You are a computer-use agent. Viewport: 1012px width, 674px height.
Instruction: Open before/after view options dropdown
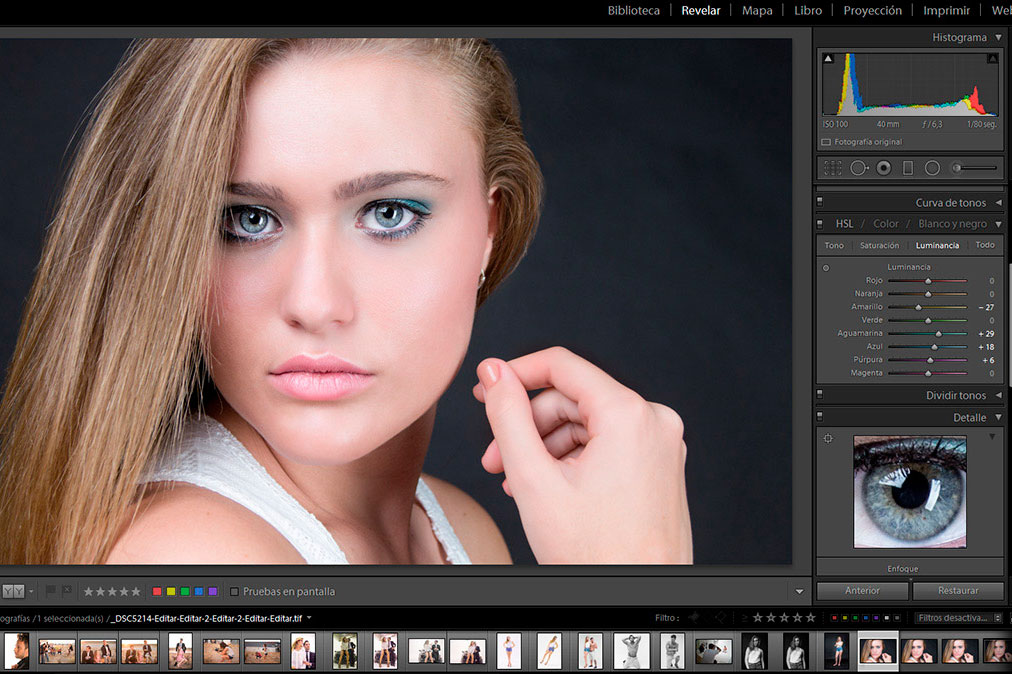(x=31, y=591)
